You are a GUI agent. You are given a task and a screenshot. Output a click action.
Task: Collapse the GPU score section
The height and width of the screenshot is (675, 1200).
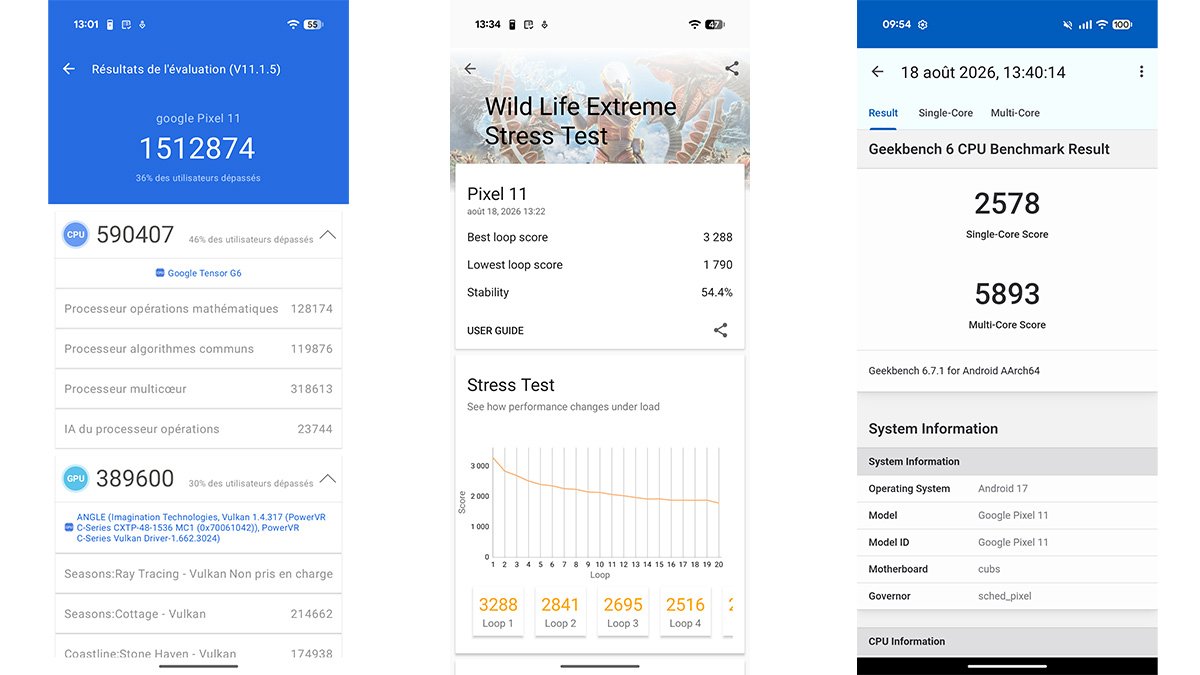pyautogui.click(x=327, y=479)
